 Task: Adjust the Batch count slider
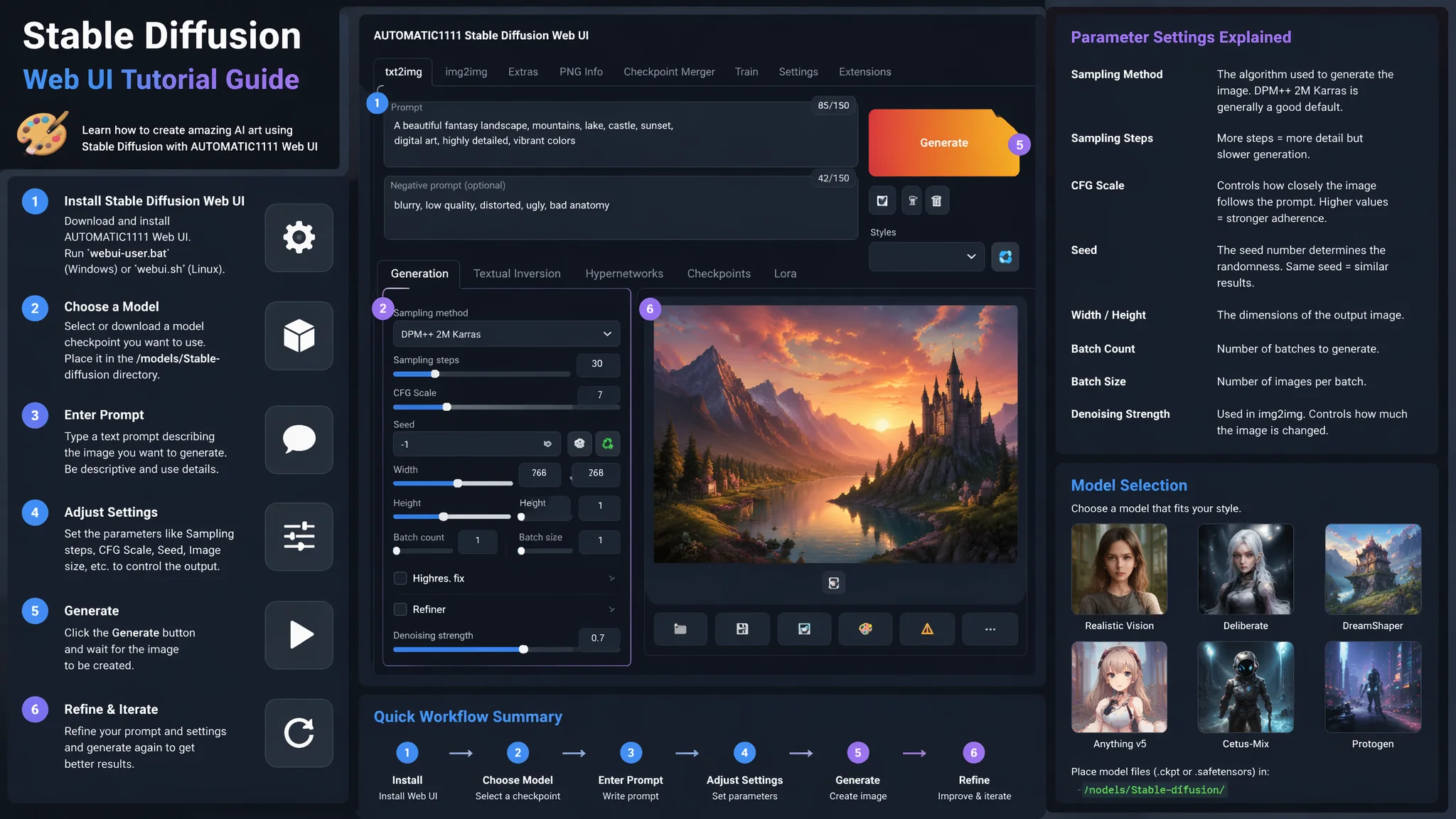[422, 551]
